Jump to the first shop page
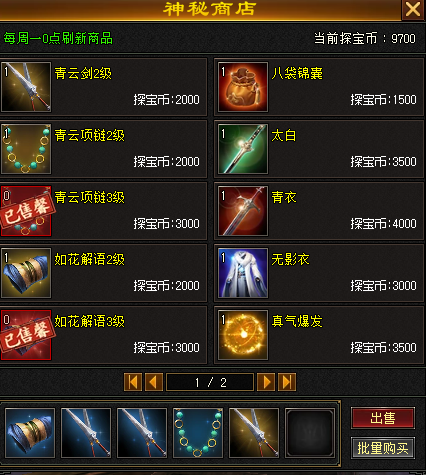 pos(133,382)
